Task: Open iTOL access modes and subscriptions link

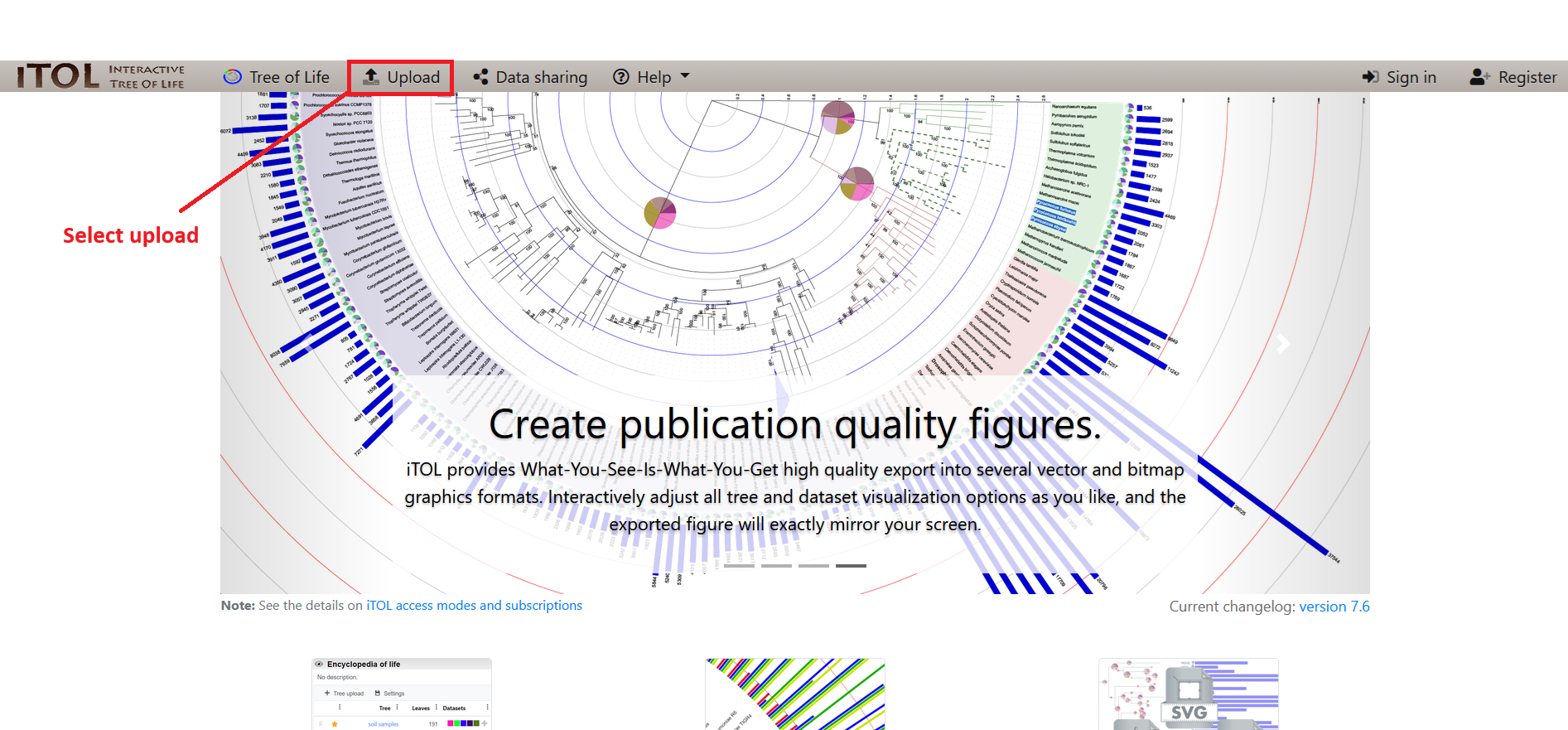Action: click(x=474, y=606)
